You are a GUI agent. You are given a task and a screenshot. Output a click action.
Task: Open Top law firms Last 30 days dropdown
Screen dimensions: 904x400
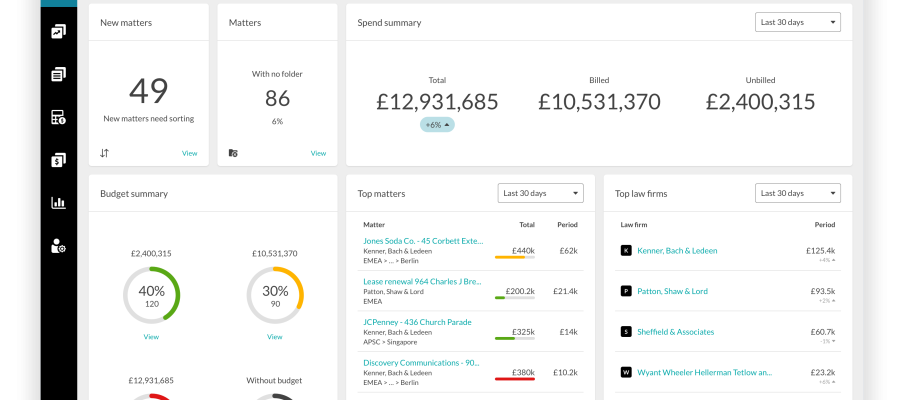(x=798, y=193)
